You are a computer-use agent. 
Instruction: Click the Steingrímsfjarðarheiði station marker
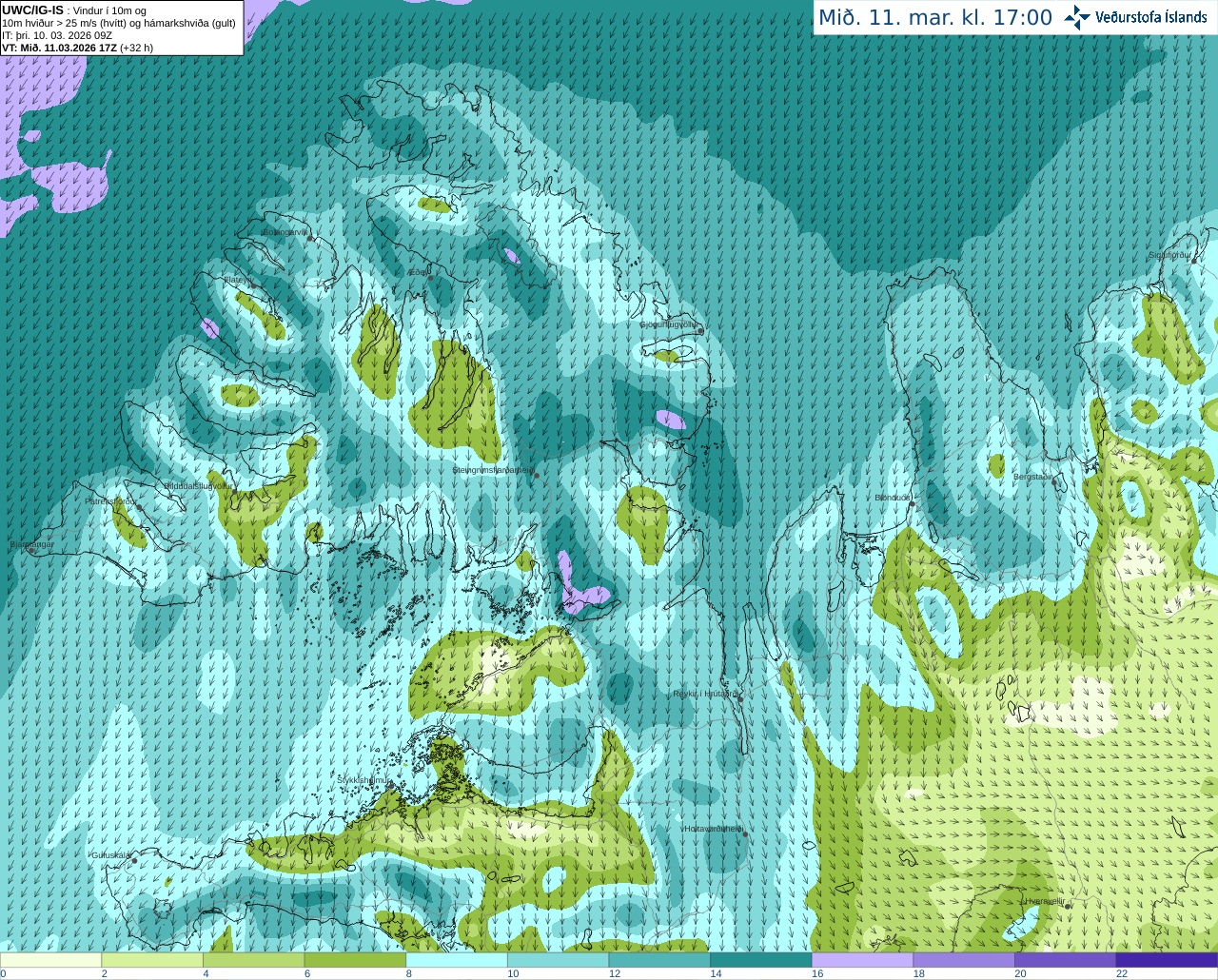[x=536, y=475]
